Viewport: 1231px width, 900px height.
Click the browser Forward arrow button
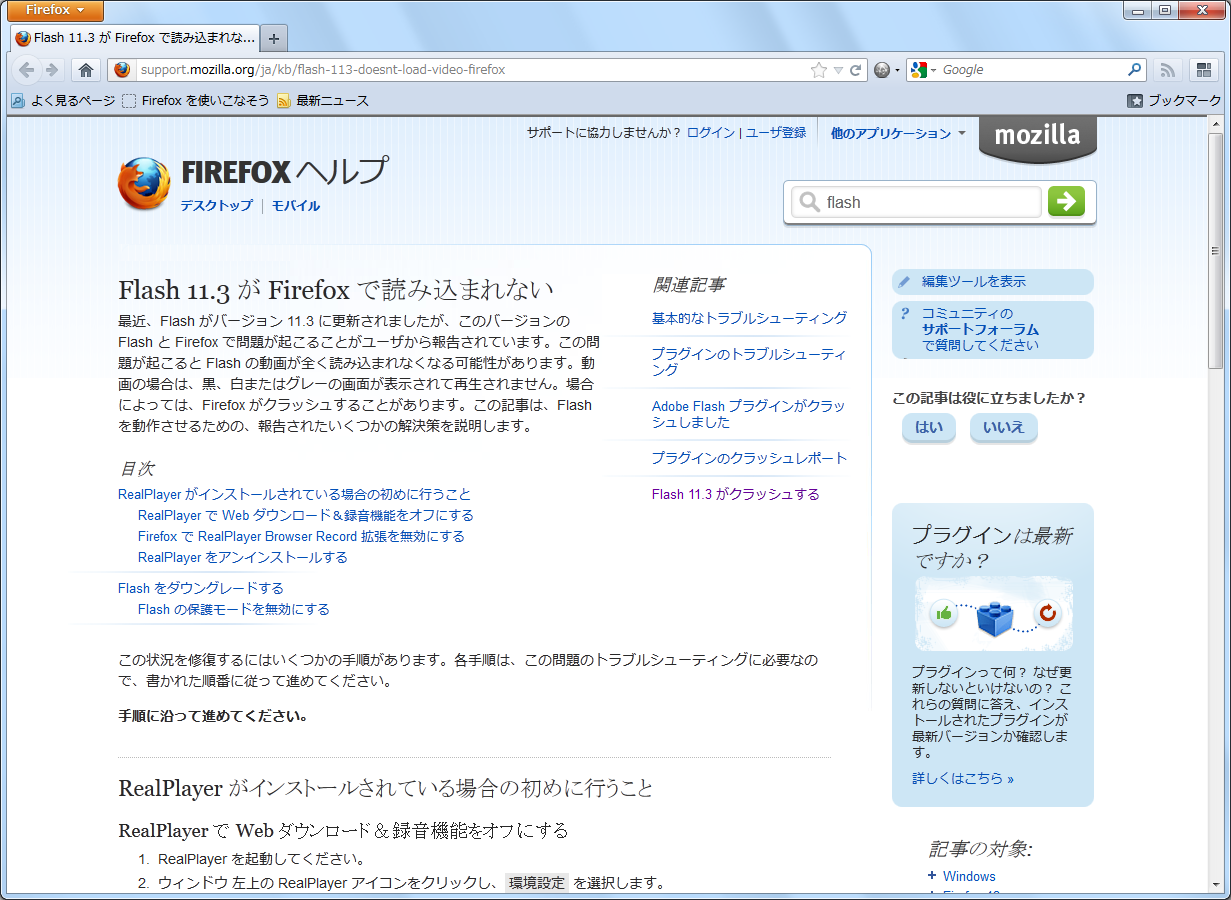point(52,70)
